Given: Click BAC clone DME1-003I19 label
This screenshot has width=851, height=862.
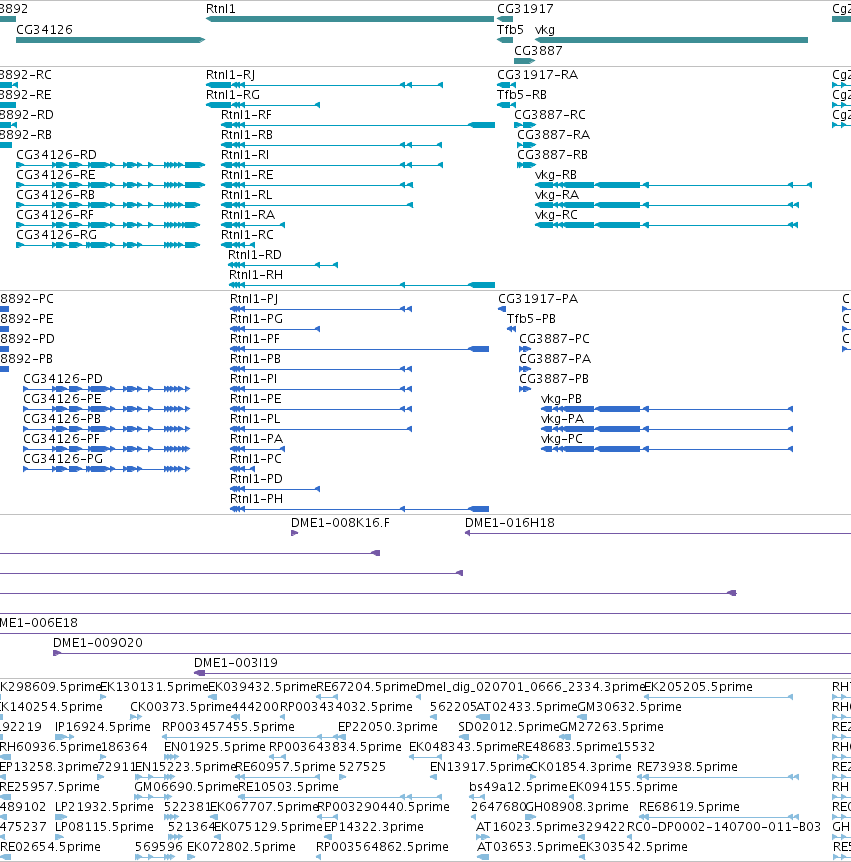Looking at the screenshot, I should pos(236,663).
